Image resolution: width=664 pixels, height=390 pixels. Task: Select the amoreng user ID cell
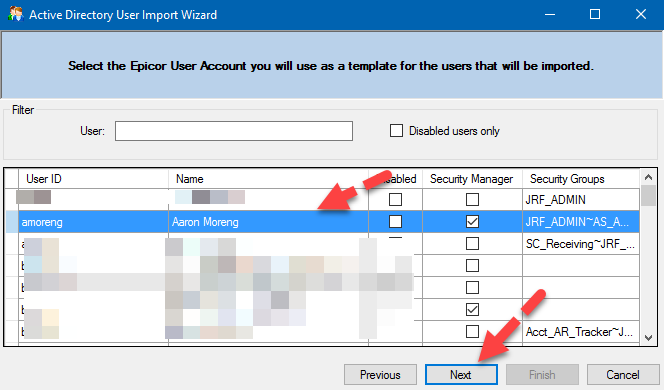(93, 221)
